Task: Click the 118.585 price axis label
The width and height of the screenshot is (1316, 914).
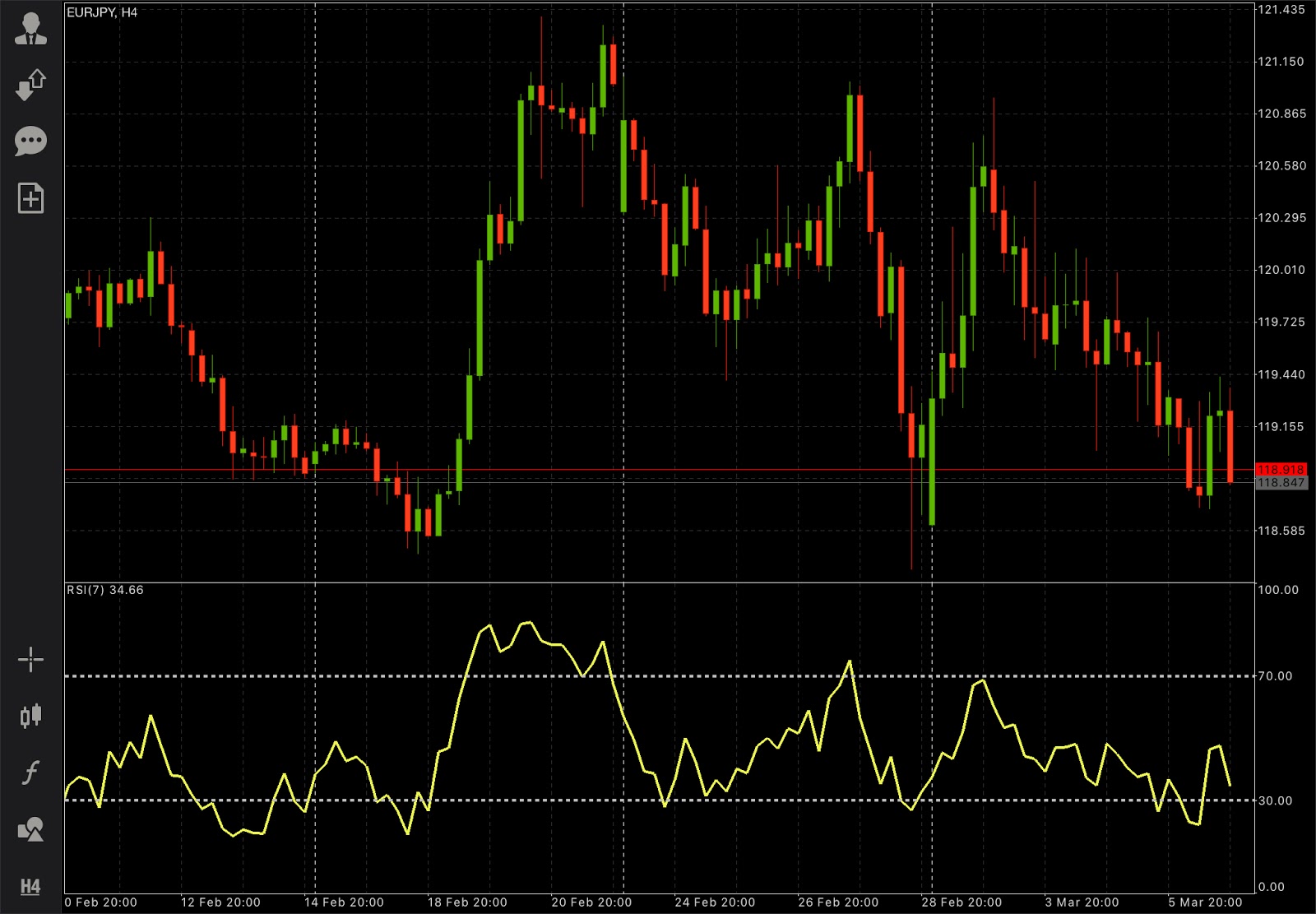Action: click(x=1281, y=531)
